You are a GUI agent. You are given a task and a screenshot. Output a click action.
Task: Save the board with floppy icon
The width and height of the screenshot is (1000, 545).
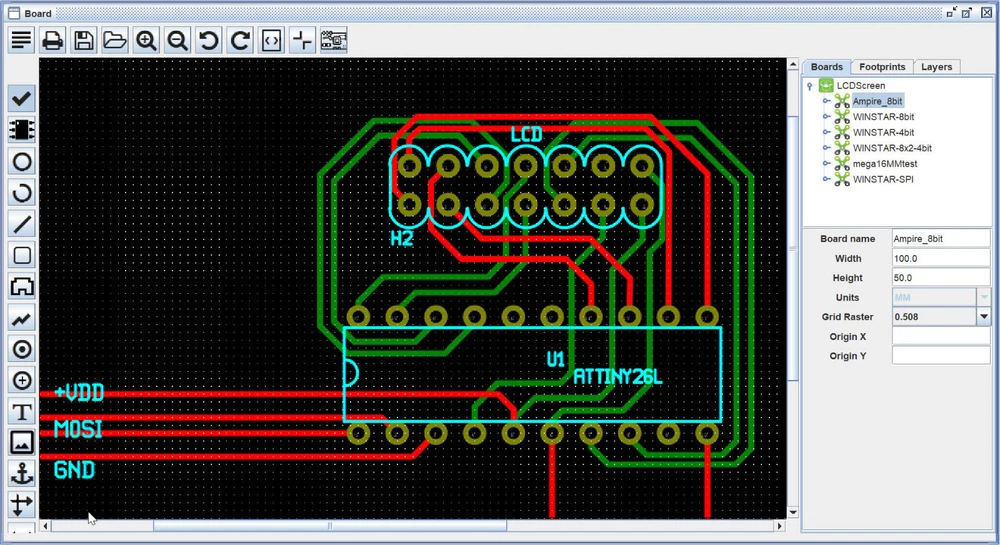point(84,41)
